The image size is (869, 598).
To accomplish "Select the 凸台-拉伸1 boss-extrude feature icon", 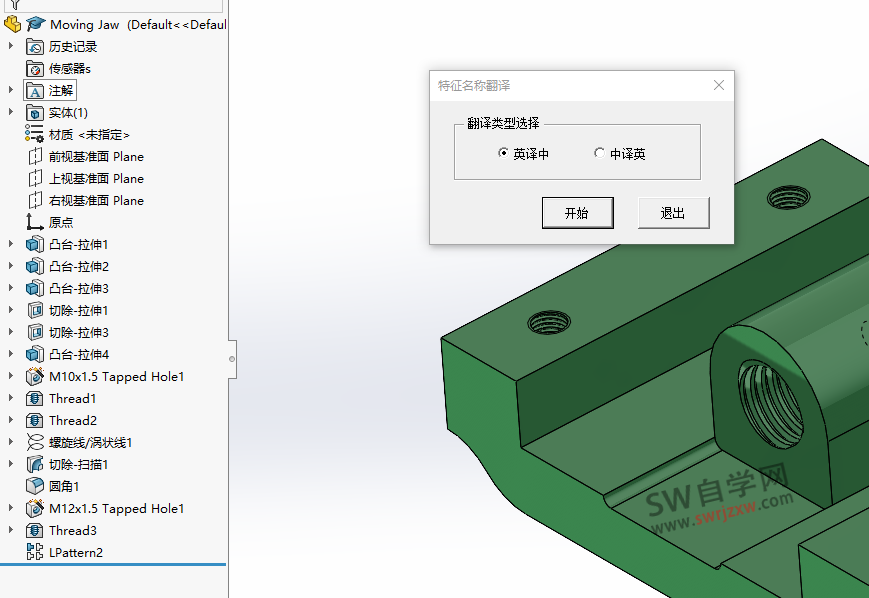I will click(34, 244).
